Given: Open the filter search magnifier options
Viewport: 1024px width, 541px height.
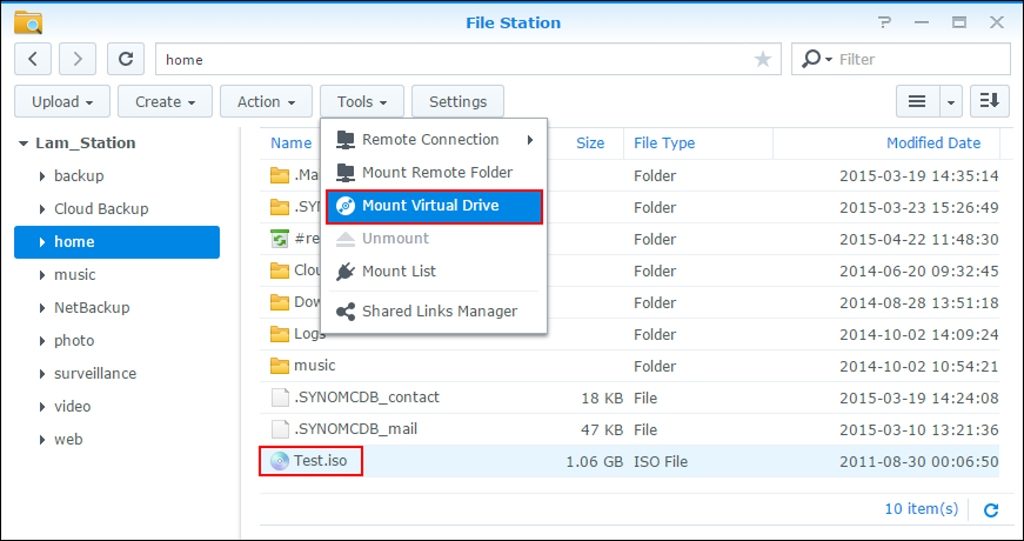Looking at the screenshot, I should click(816, 59).
